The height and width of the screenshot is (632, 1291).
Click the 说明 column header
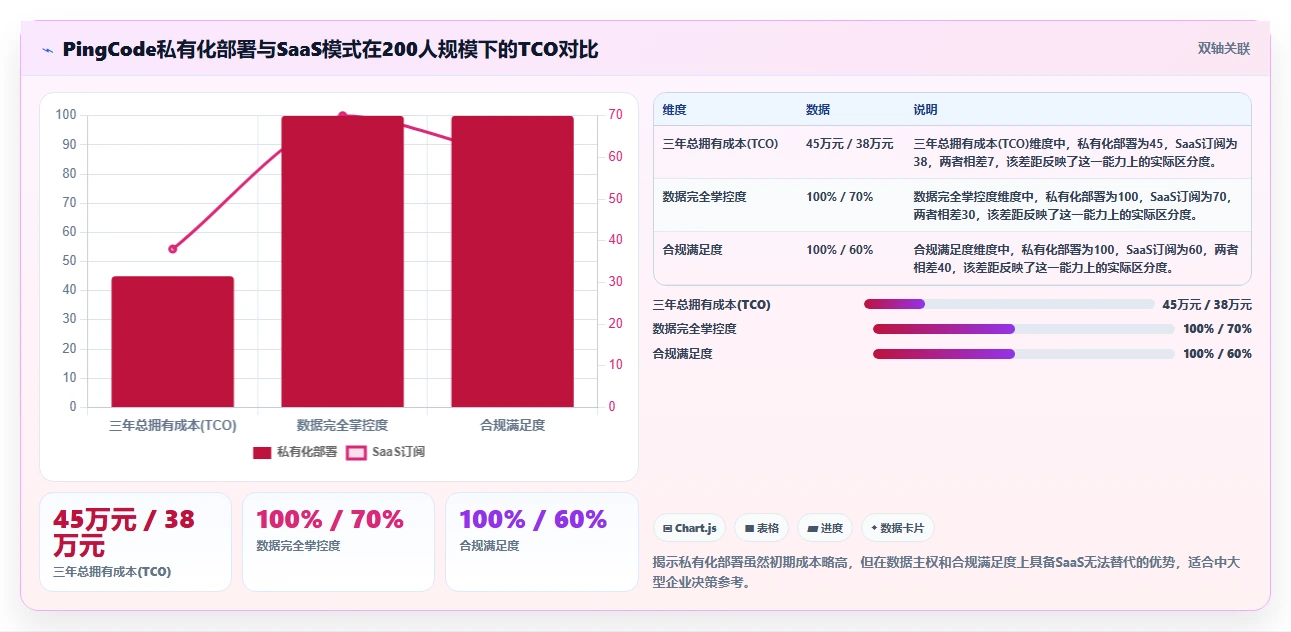pyautogui.click(x=925, y=110)
